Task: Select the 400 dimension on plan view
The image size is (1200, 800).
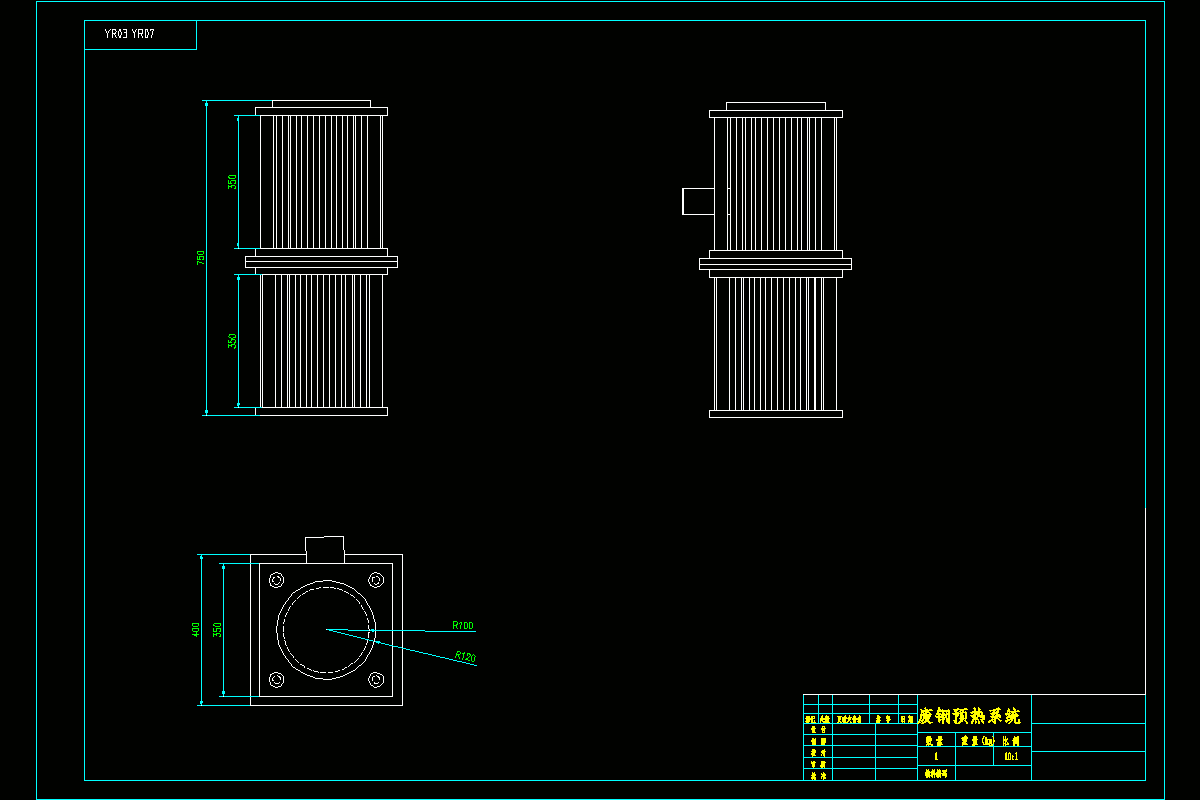Action: (x=196, y=630)
